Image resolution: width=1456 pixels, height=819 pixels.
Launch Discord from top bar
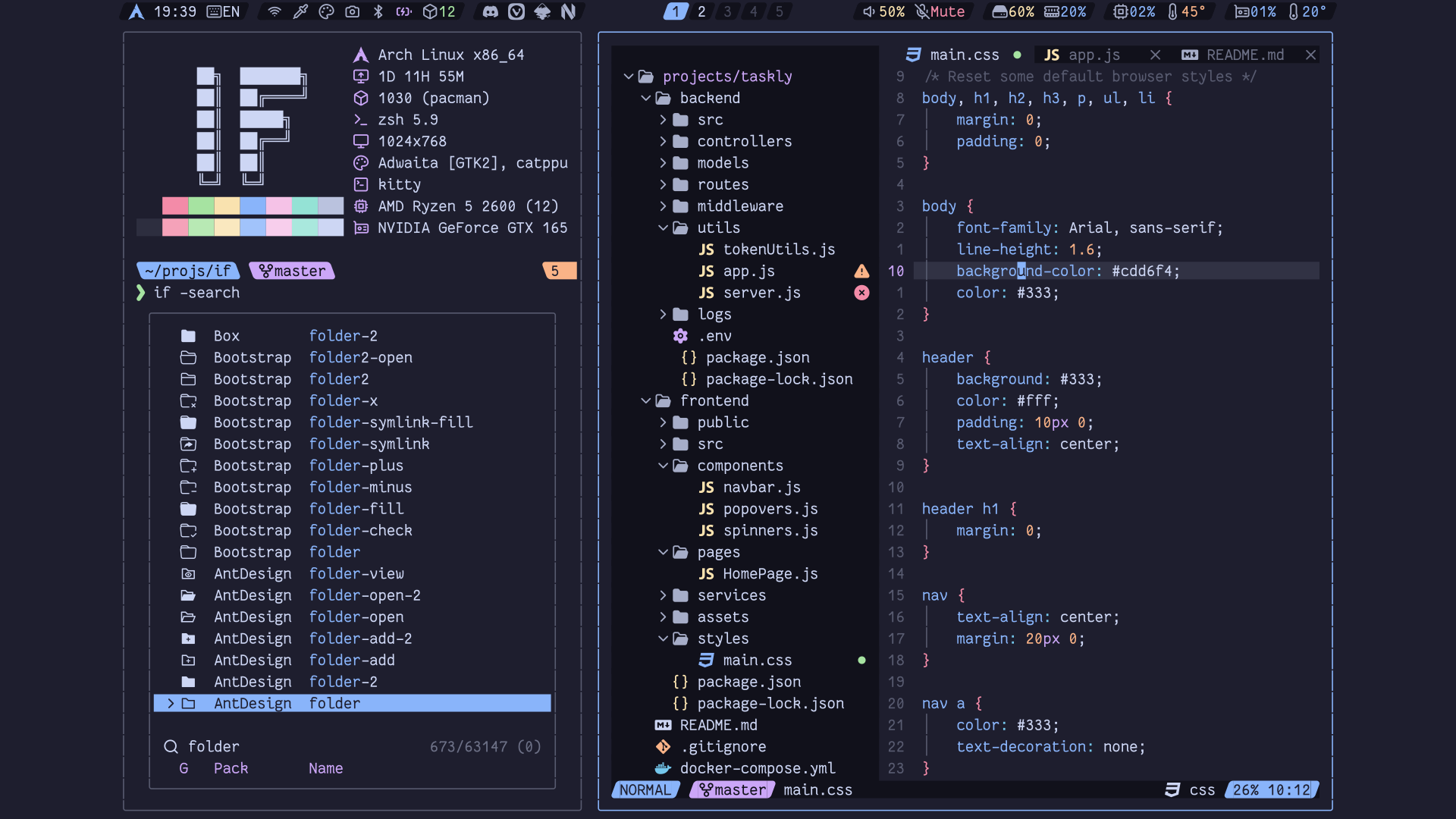491,11
